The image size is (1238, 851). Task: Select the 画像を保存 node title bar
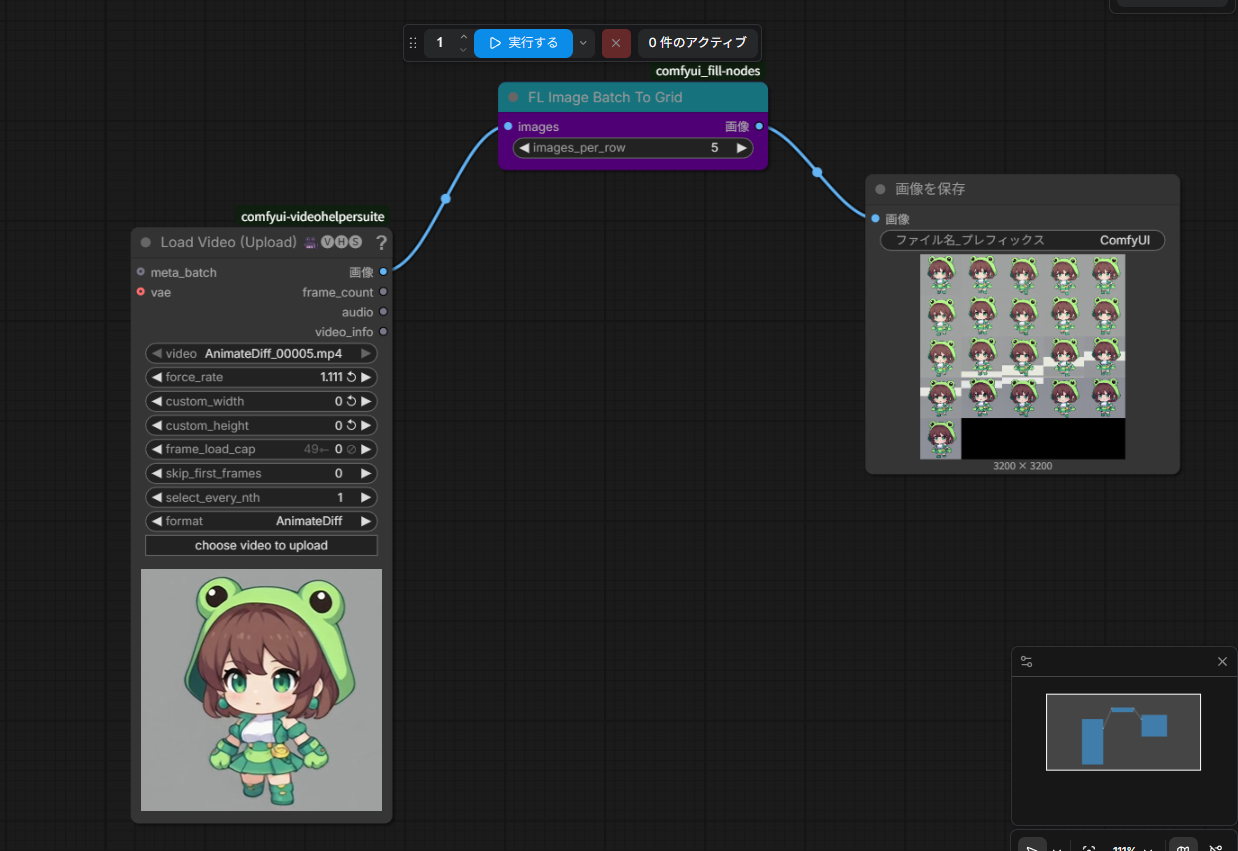pyautogui.click(x=1022, y=189)
